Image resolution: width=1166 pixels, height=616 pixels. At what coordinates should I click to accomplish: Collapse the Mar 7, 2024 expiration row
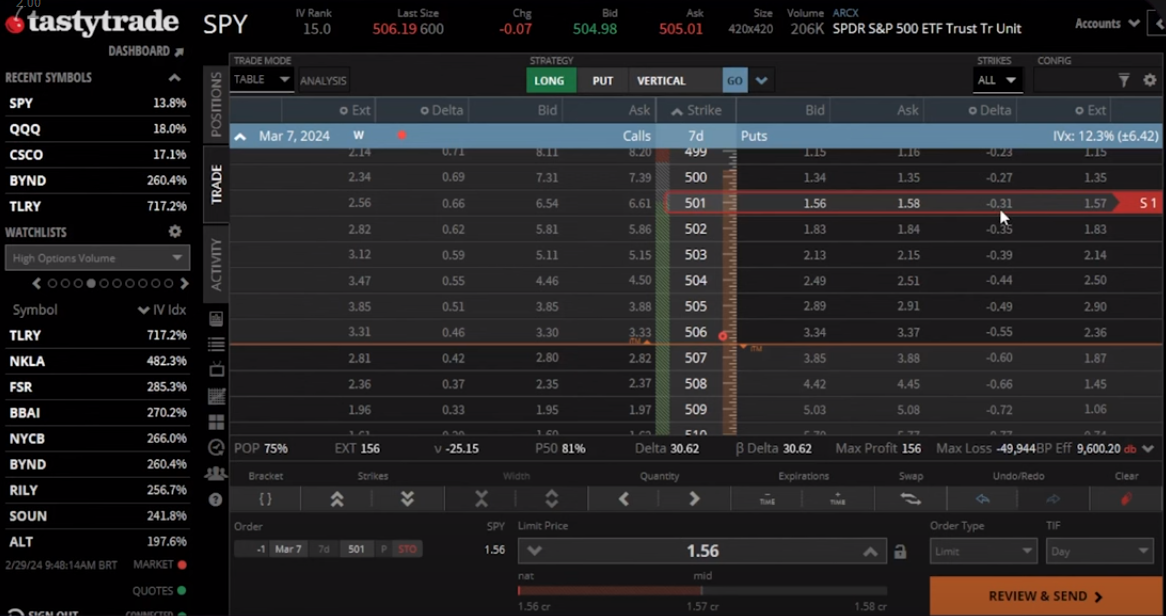(x=240, y=136)
